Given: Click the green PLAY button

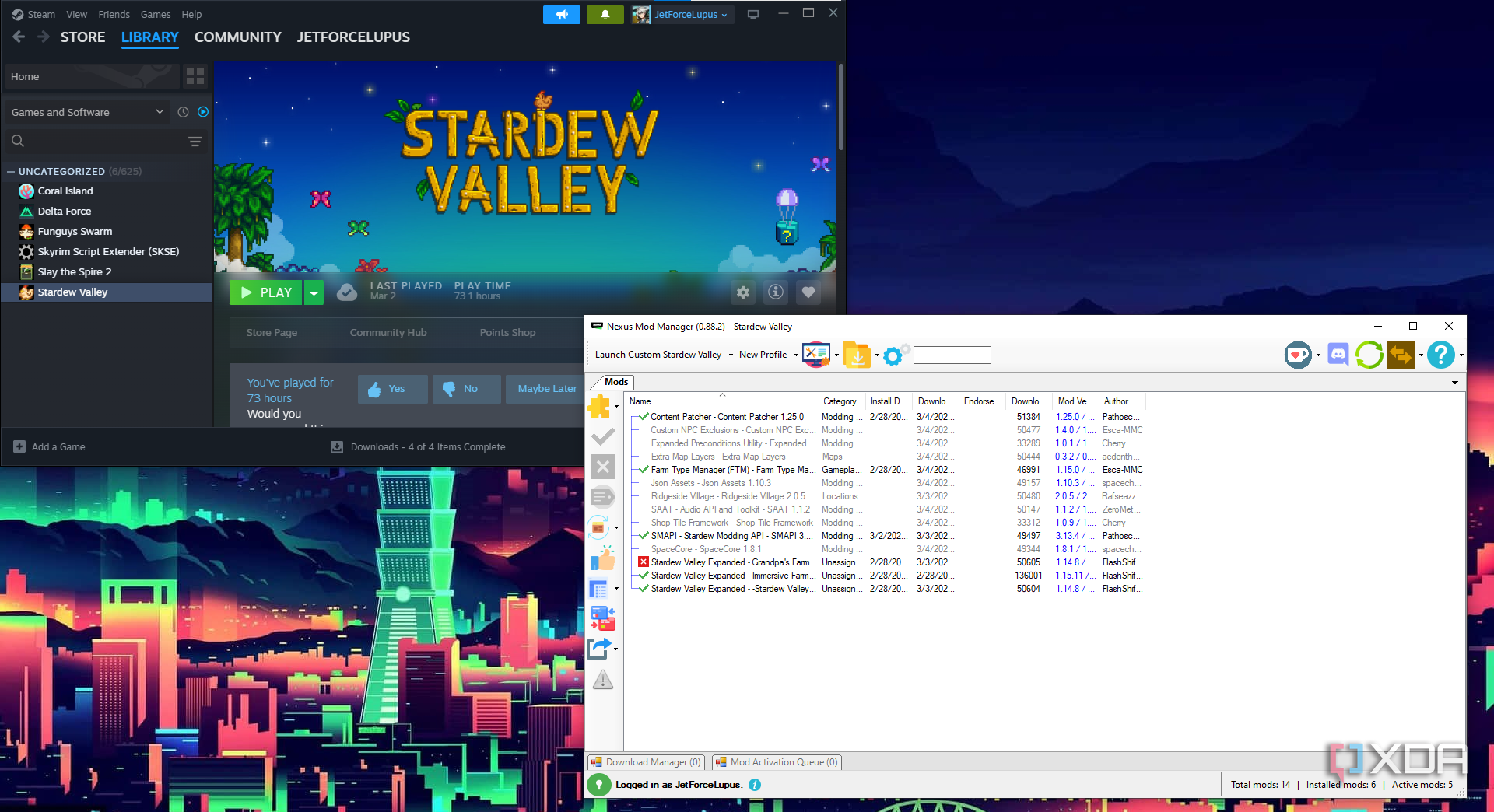Looking at the screenshot, I should (266, 292).
